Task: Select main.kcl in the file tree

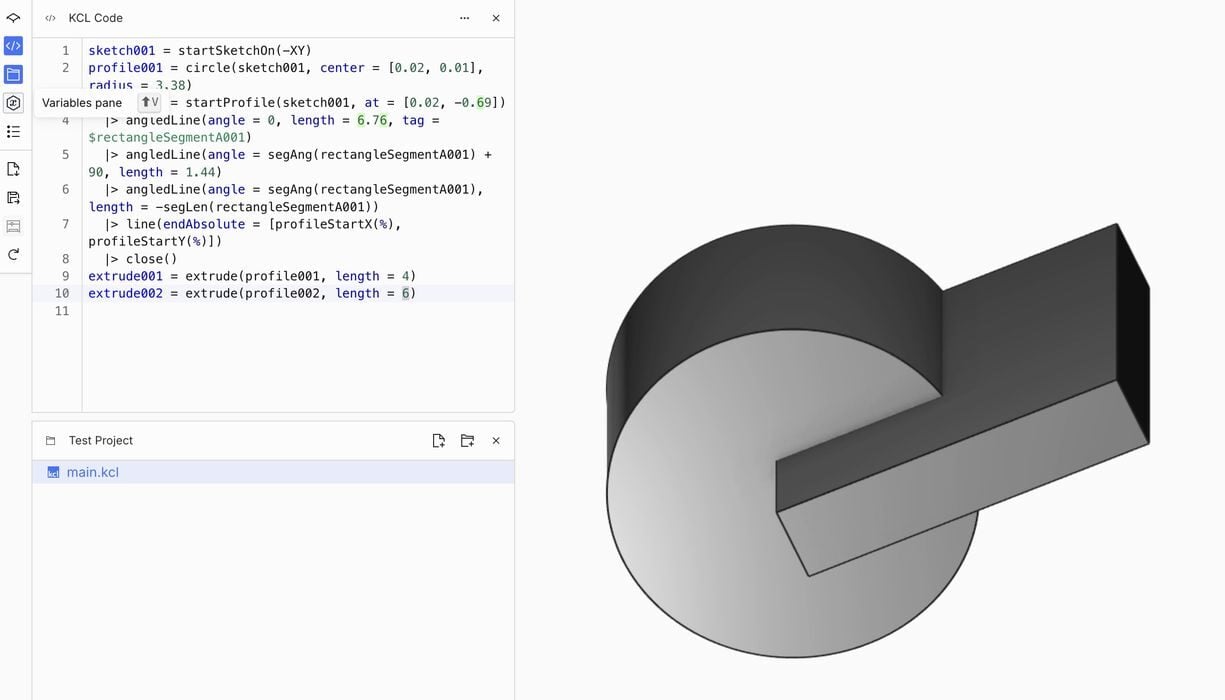Action: [x=92, y=472]
